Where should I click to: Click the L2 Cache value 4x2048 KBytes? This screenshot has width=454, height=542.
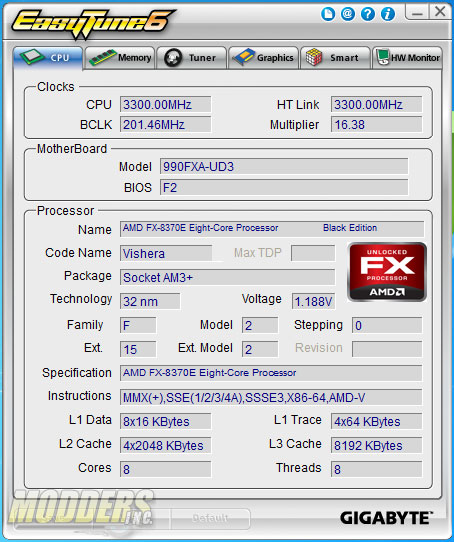pyautogui.click(x=165, y=445)
